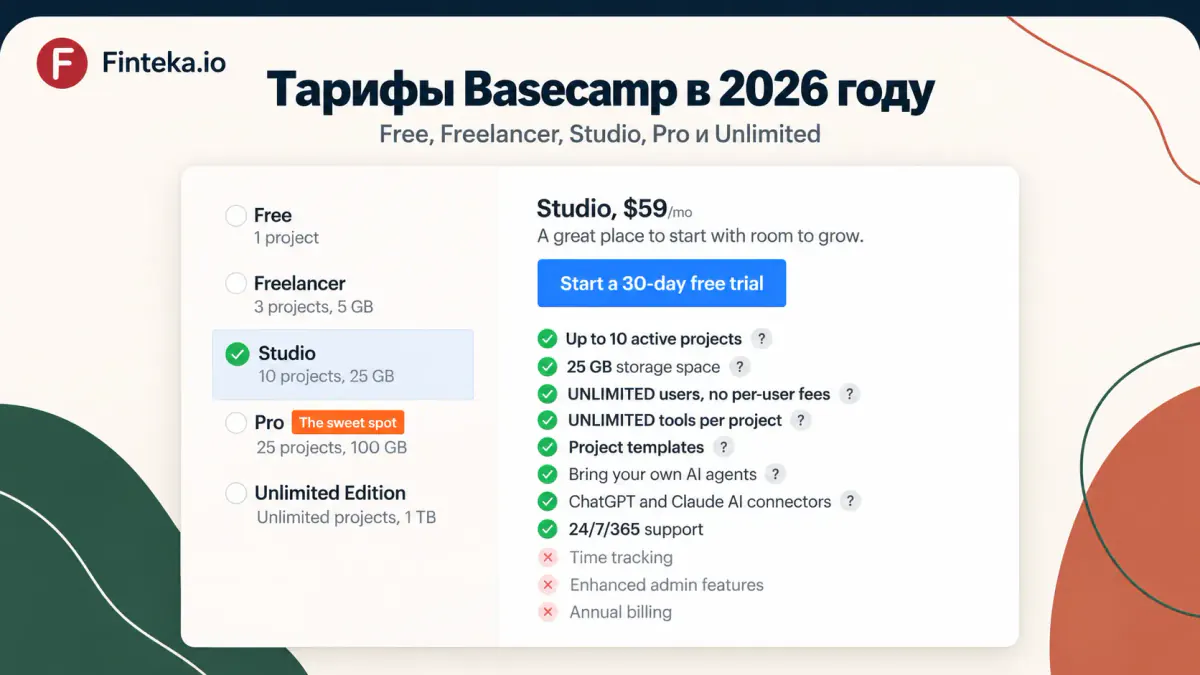
Task: Click green check beside UNLIMITED users
Action: tap(547, 394)
